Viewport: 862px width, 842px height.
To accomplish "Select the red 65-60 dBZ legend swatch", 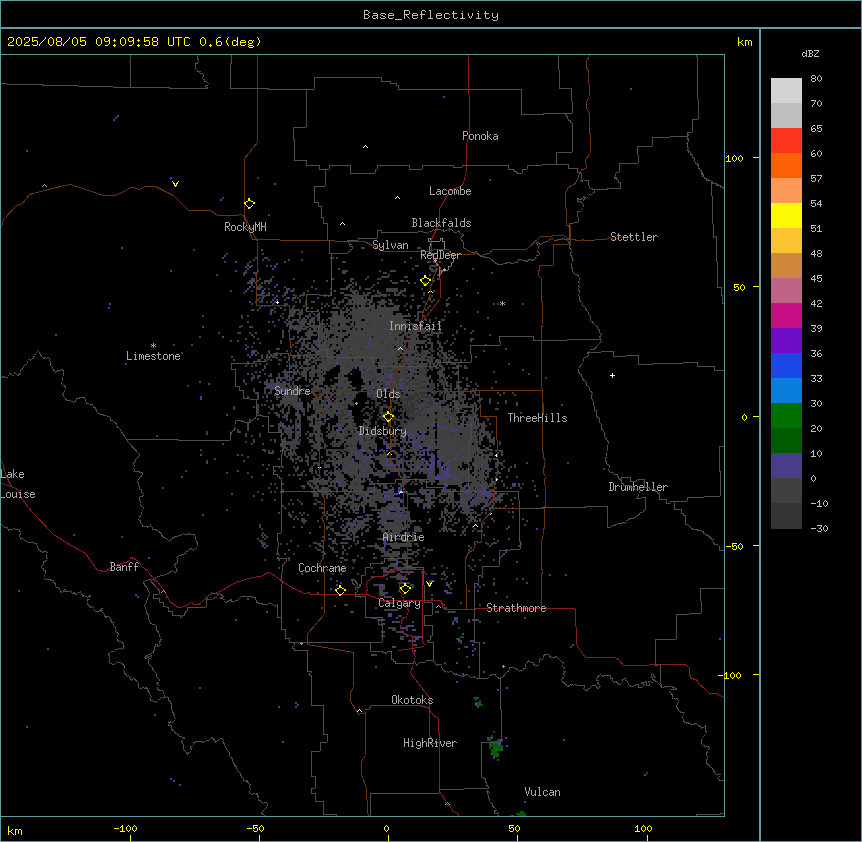I will point(786,141).
